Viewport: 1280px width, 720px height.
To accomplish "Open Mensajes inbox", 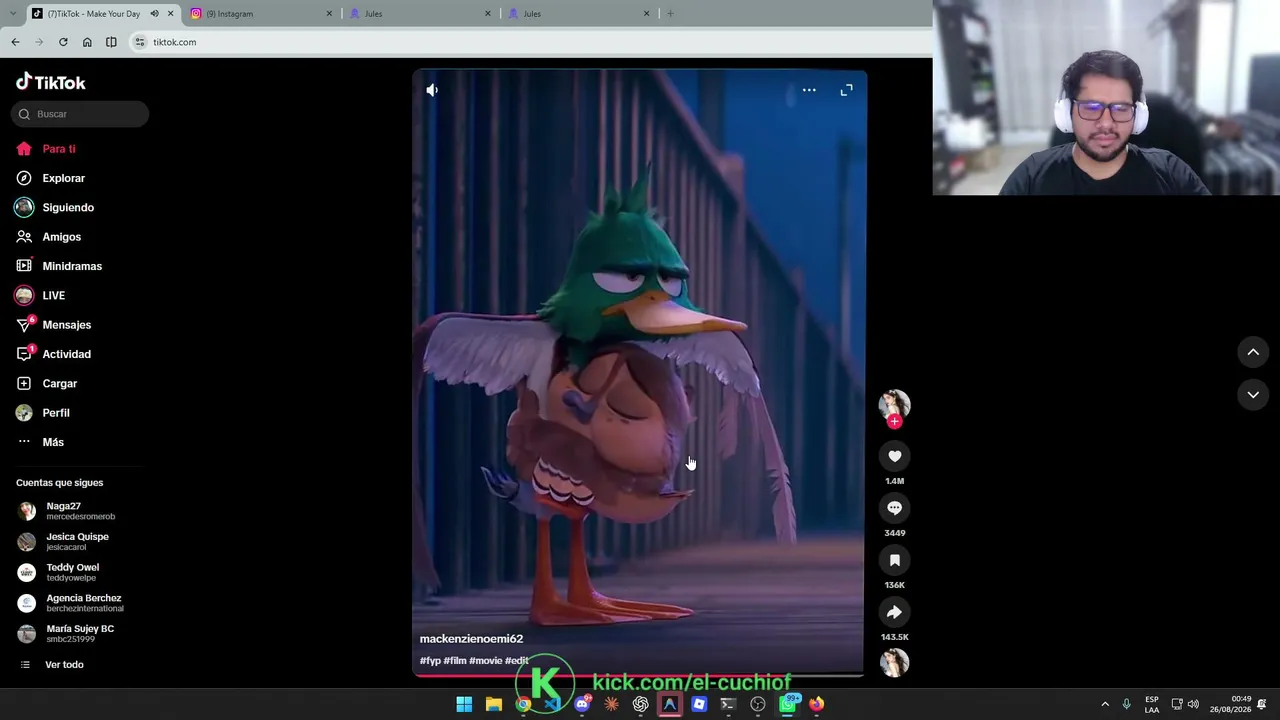I will coord(53,325).
